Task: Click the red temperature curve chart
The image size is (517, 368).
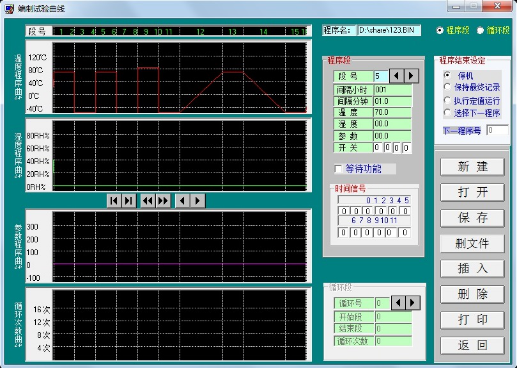Action: click(179, 77)
